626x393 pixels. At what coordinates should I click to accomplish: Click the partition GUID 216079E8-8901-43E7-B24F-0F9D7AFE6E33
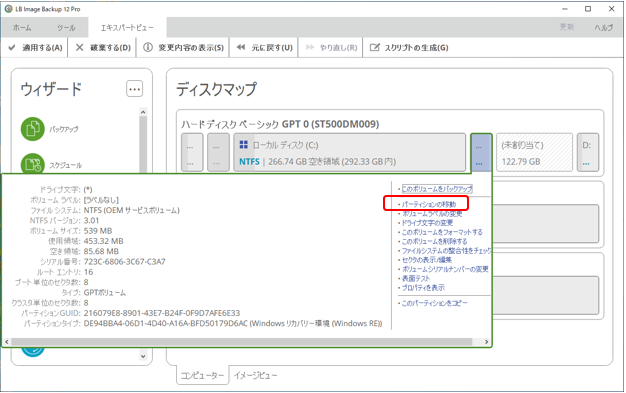(x=162, y=313)
